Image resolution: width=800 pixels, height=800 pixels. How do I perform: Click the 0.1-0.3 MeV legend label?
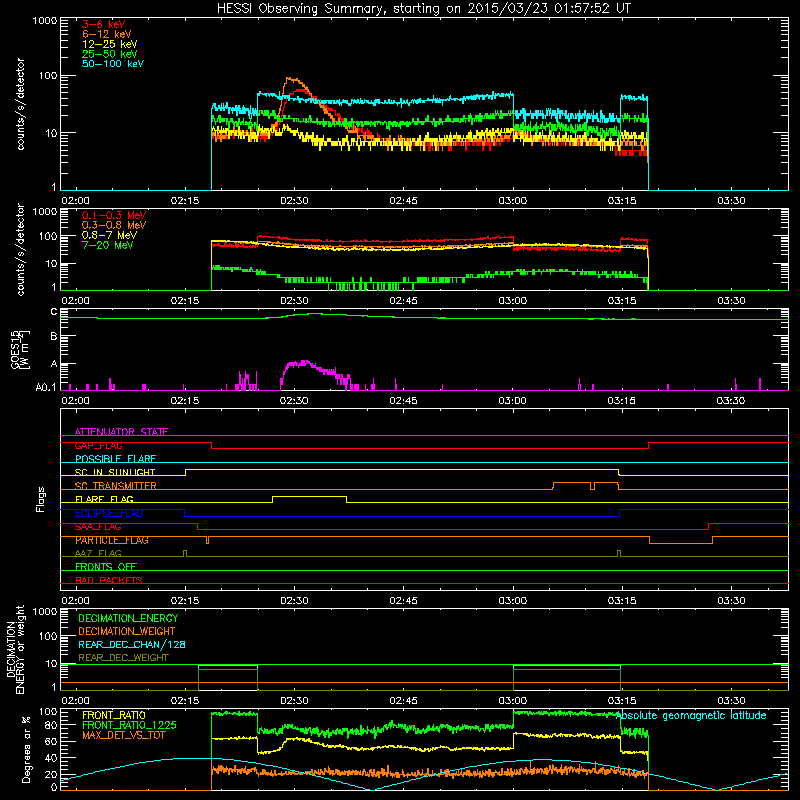click(x=114, y=215)
